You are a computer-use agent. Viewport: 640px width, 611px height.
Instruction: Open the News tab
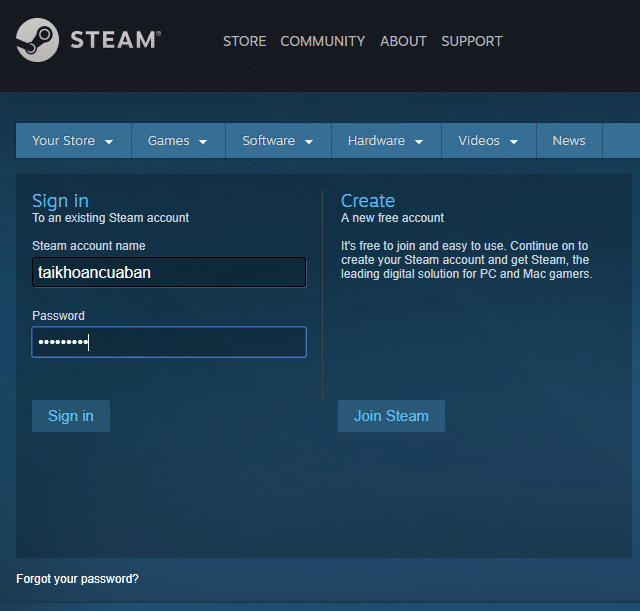coord(569,141)
